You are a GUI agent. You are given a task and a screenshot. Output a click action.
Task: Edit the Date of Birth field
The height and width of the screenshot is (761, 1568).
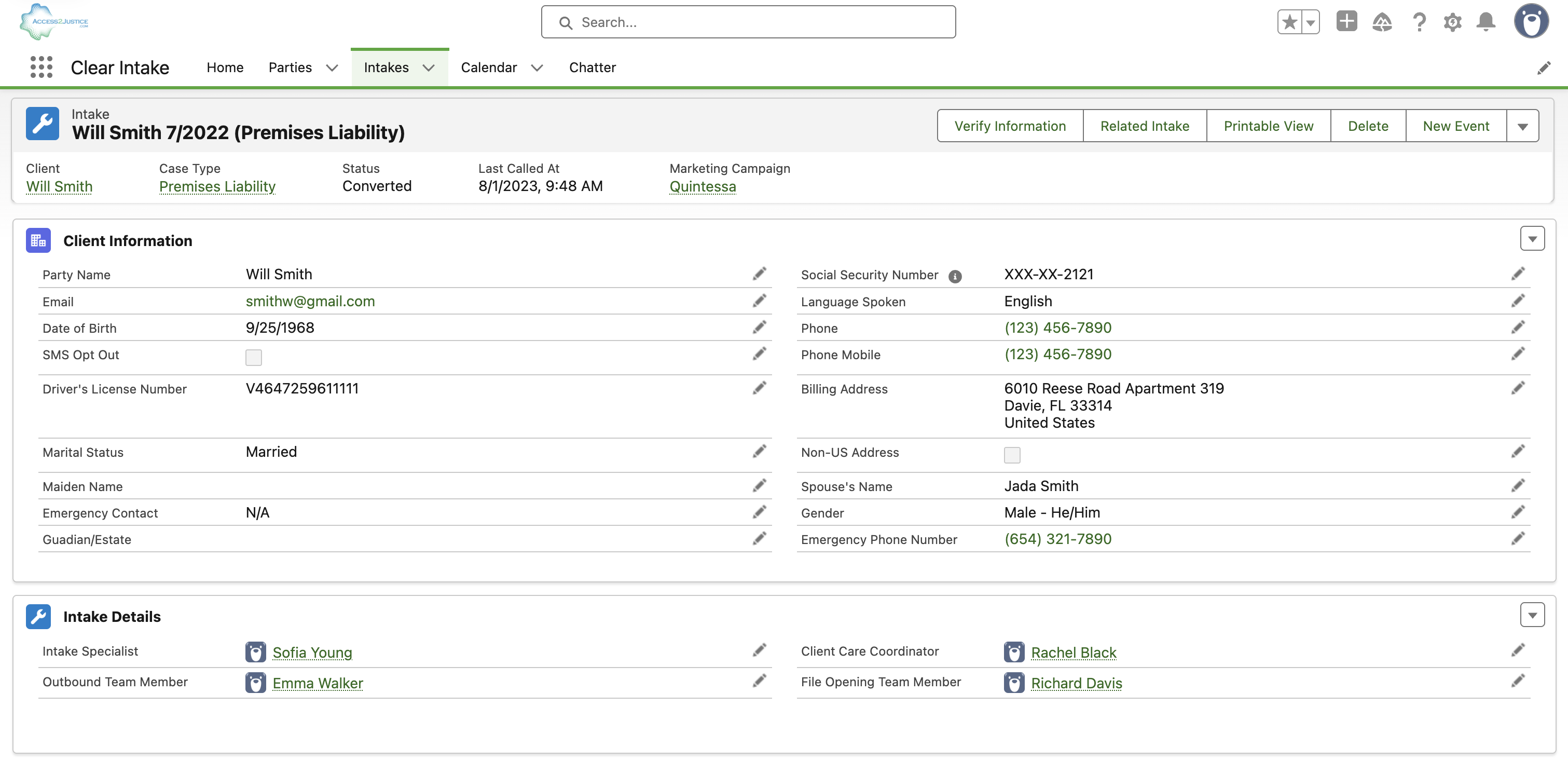(x=759, y=328)
